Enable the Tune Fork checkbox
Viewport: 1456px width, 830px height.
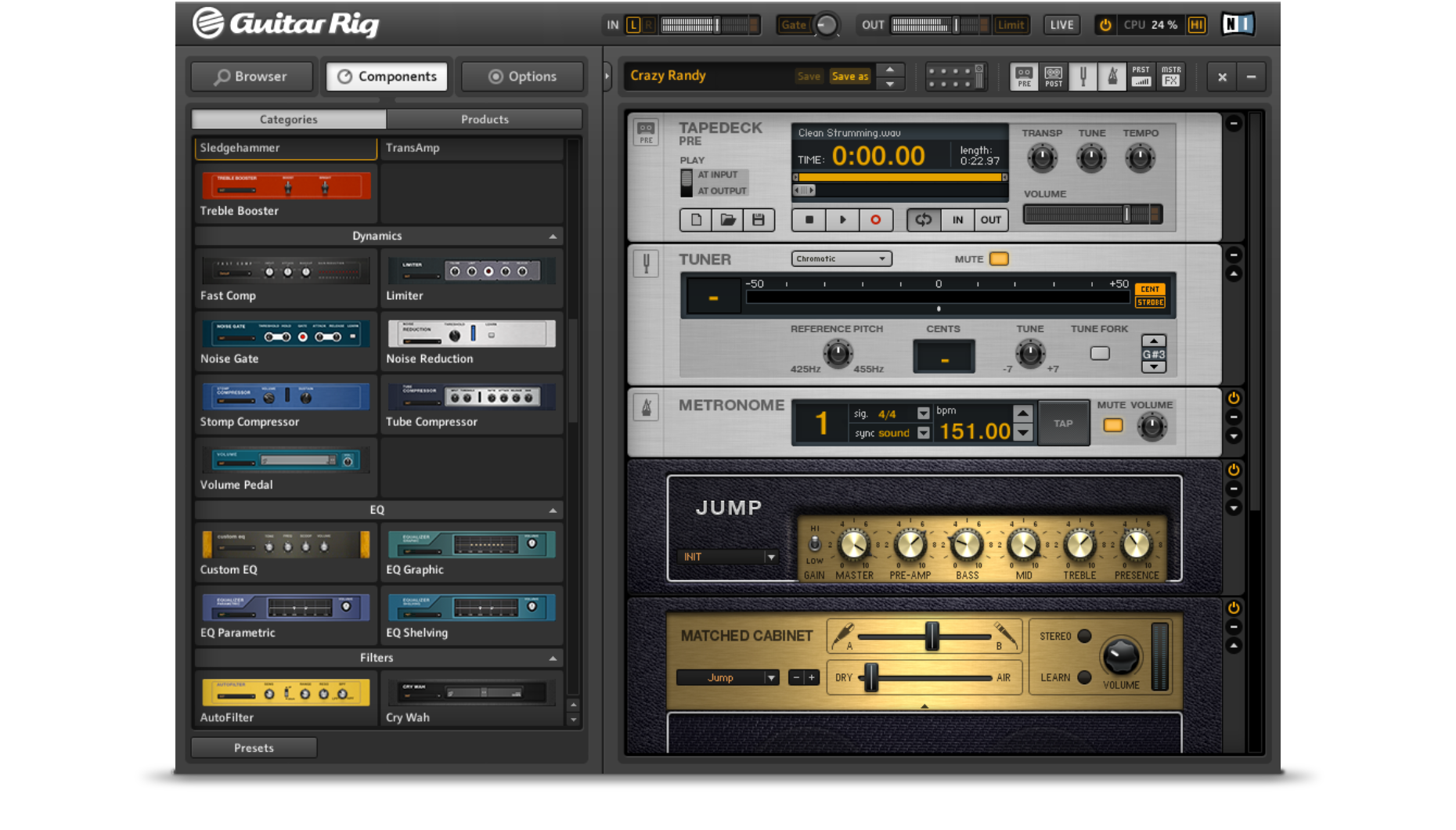coord(1100,354)
